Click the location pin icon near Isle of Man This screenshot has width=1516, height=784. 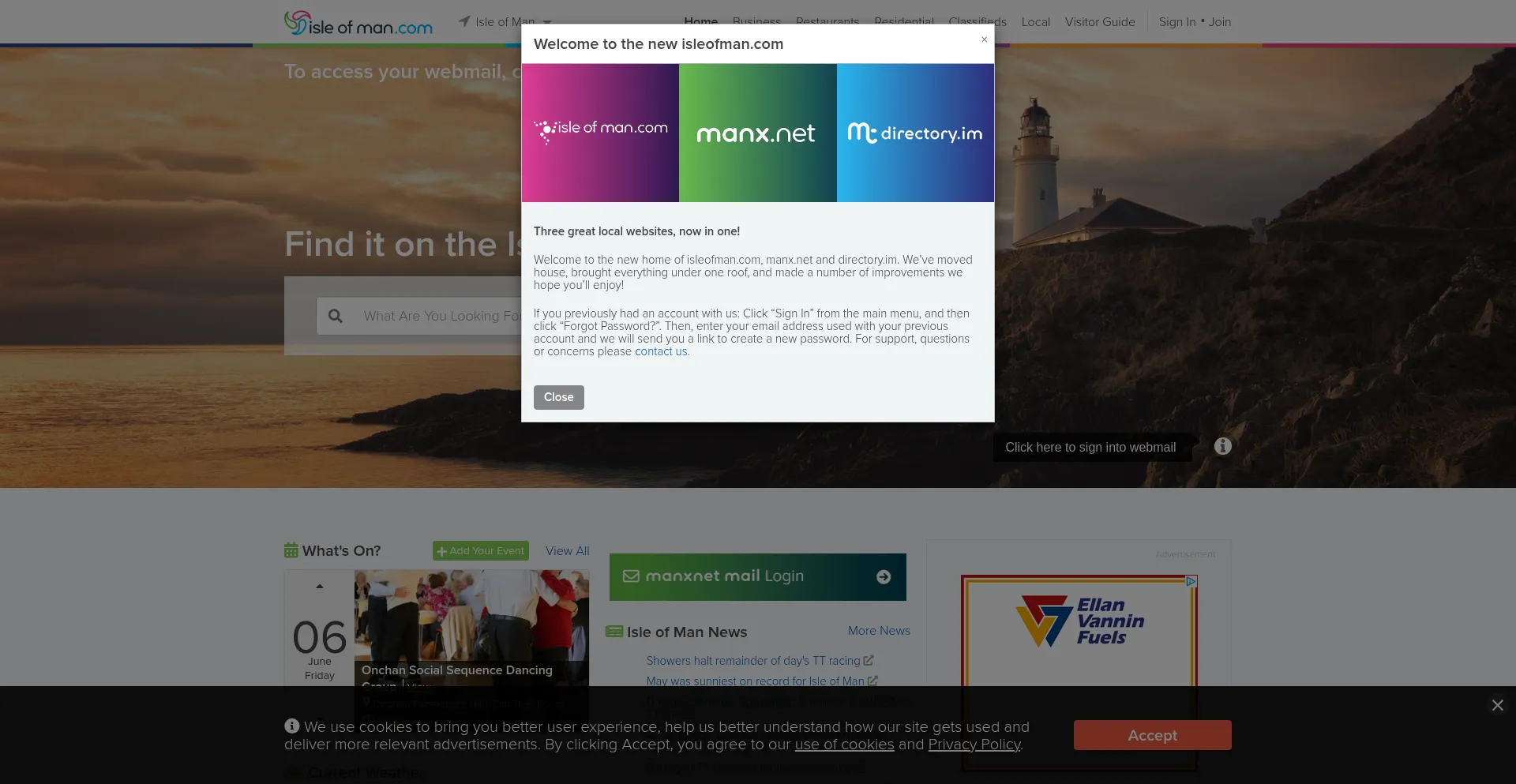(464, 21)
